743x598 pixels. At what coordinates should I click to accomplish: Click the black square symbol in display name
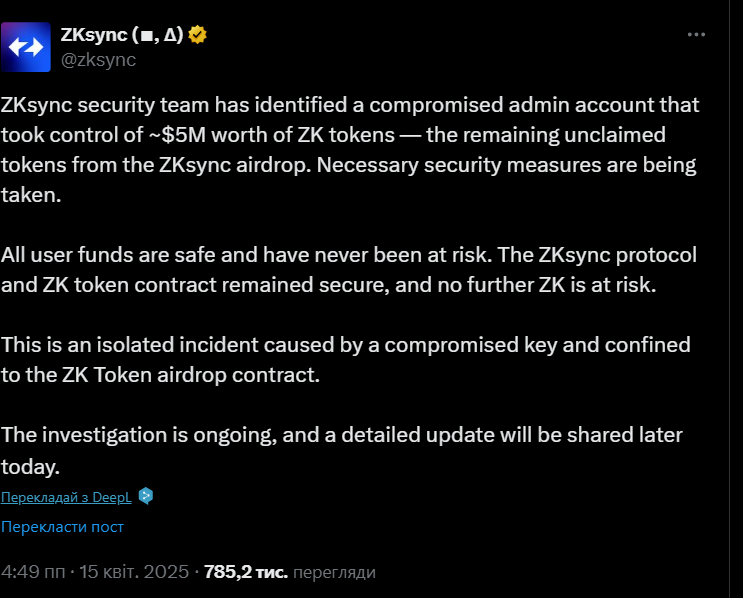146,36
